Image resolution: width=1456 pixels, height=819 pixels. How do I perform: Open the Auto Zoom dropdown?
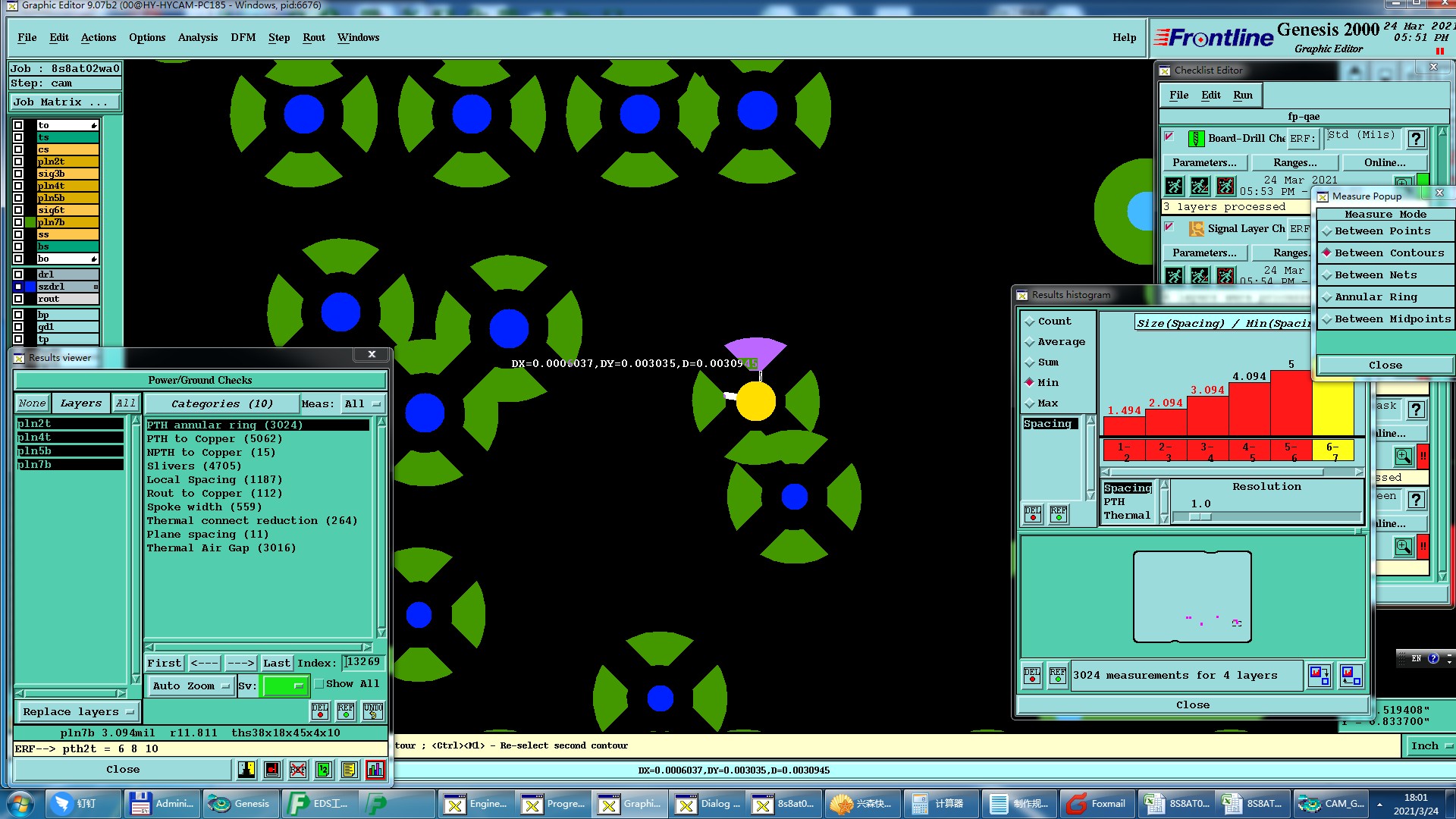point(190,686)
